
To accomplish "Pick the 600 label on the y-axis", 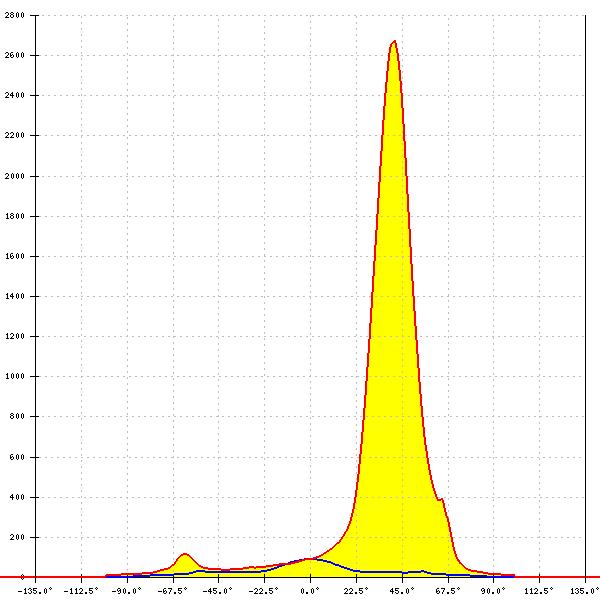I will coord(17,457).
